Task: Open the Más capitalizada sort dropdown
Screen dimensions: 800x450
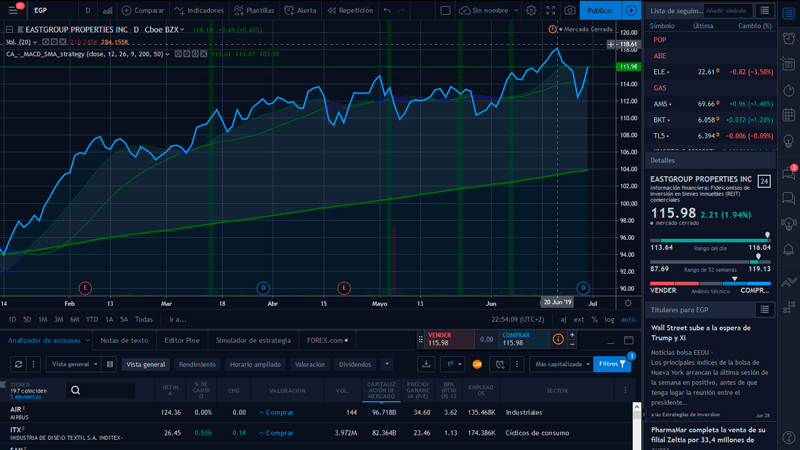Action: click(x=561, y=364)
